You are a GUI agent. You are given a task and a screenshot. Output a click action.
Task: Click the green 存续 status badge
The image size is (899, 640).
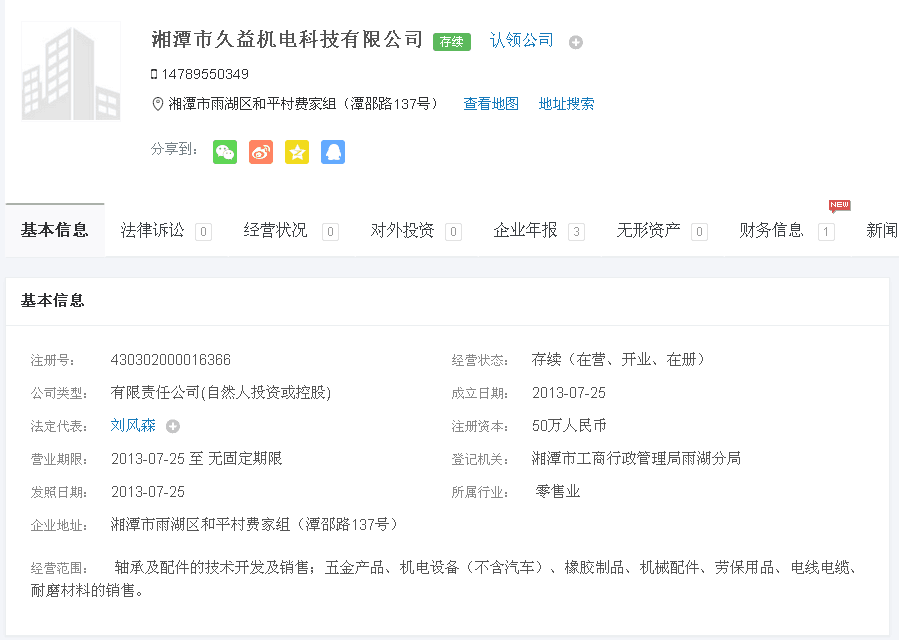click(x=452, y=42)
